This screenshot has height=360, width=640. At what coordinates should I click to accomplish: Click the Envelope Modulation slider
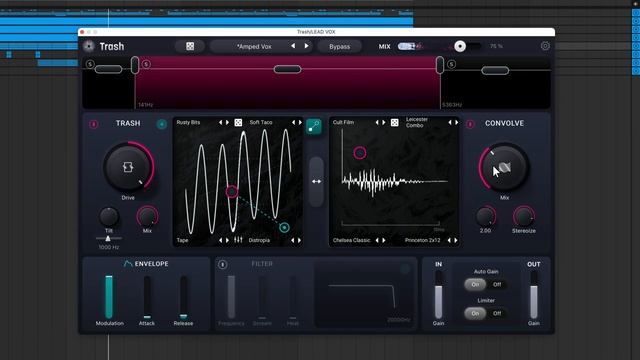pos(109,297)
